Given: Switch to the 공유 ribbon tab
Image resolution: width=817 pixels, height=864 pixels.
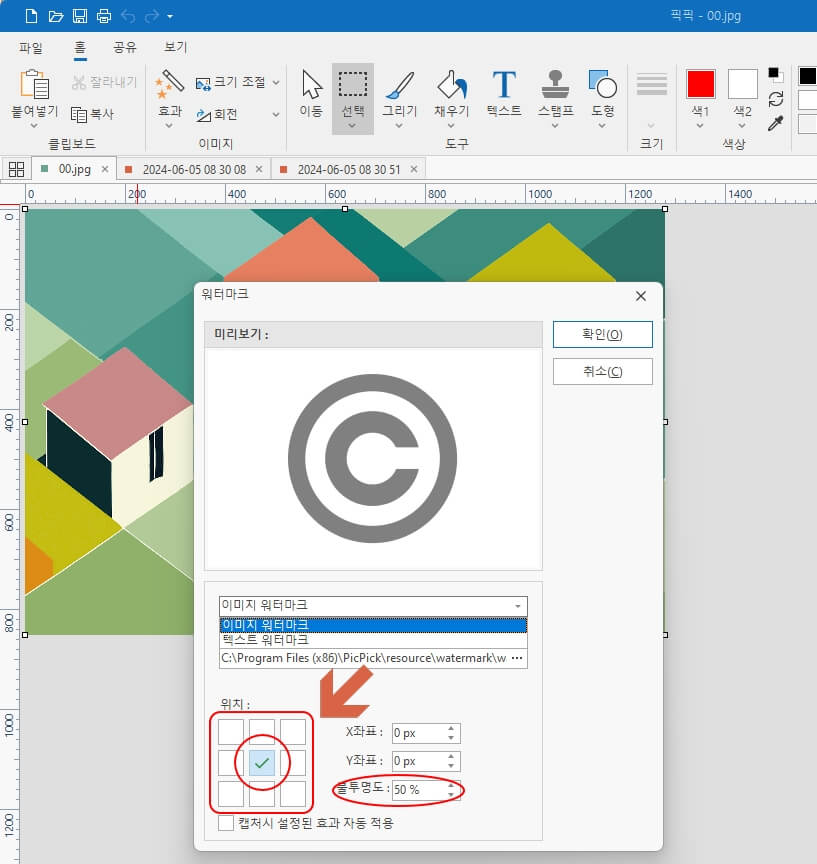Looking at the screenshot, I should [x=125, y=47].
